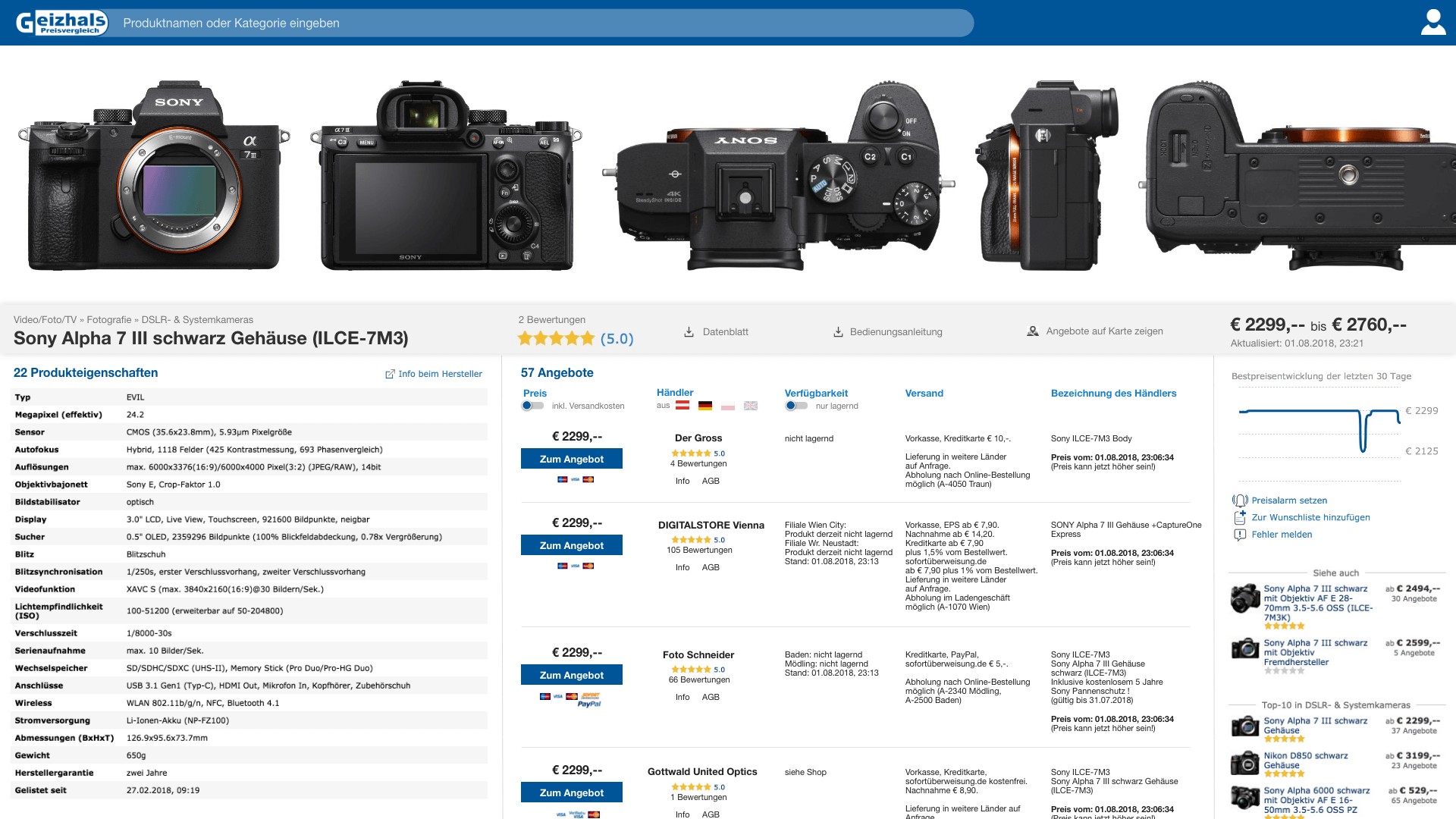Filter dealers by UK flag

click(x=751, y=406)
